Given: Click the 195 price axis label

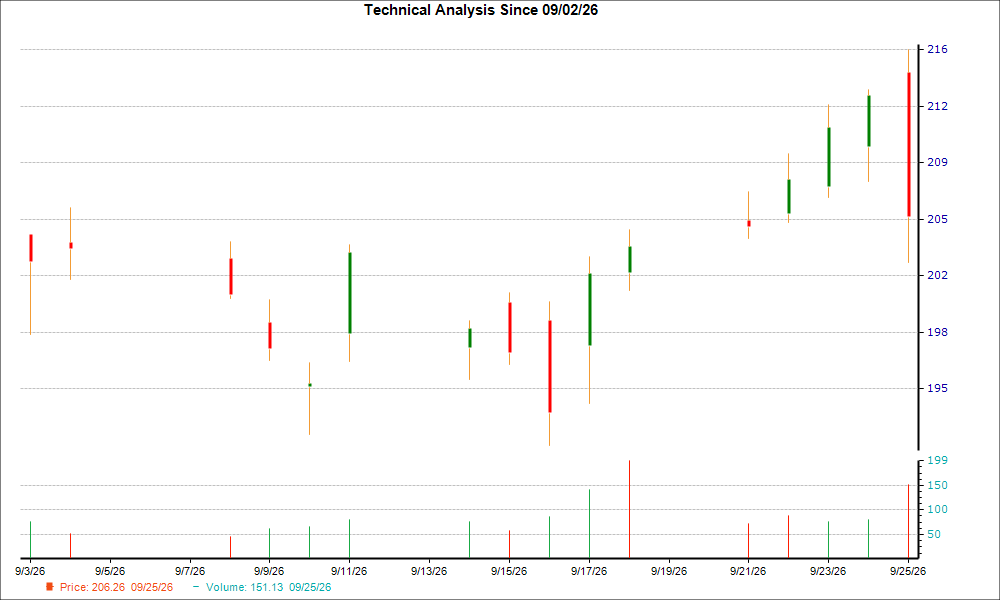Looking at the screenshot, I should tap(937, 388).
